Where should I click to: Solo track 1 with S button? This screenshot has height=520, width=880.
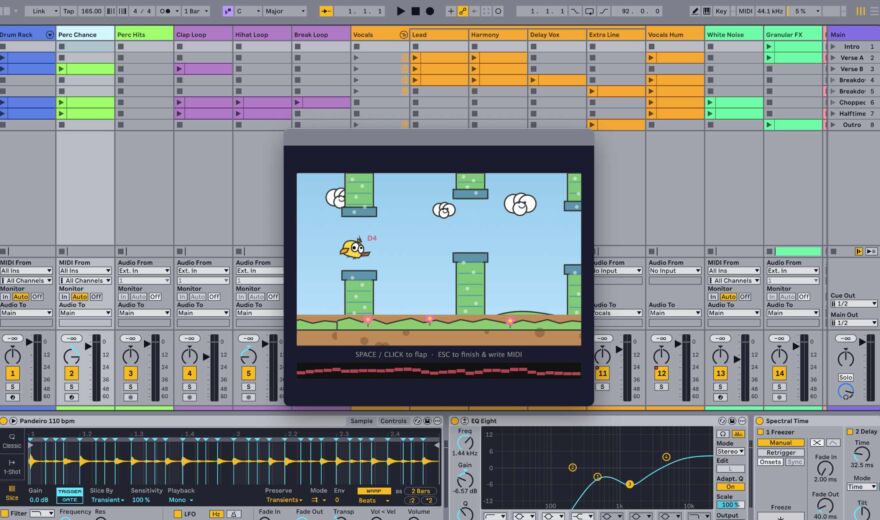(12, 386)
